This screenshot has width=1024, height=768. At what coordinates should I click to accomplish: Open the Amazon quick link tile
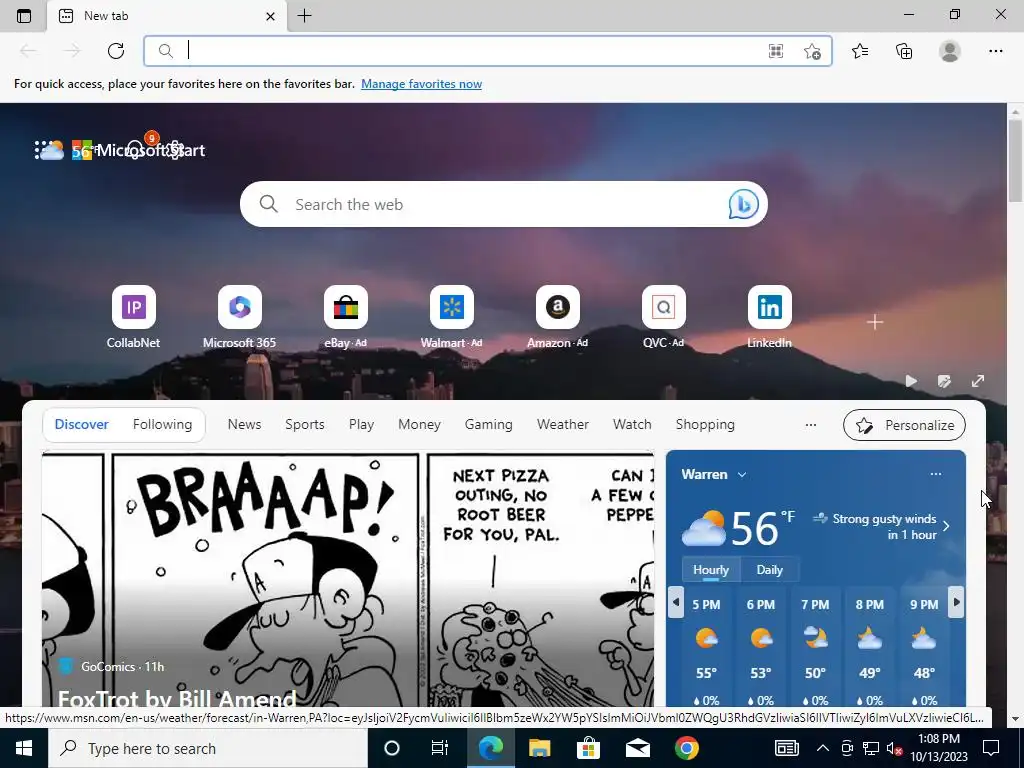557,317
